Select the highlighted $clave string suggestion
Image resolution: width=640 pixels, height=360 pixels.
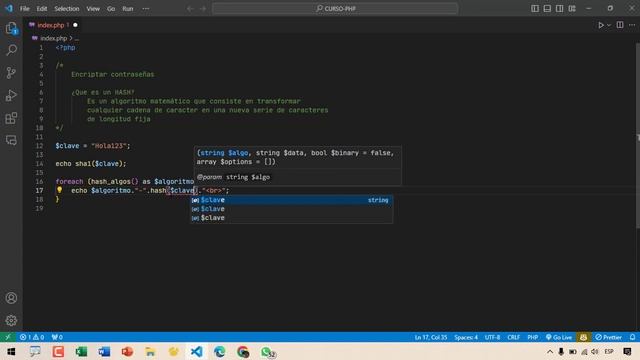pos(291,200)
